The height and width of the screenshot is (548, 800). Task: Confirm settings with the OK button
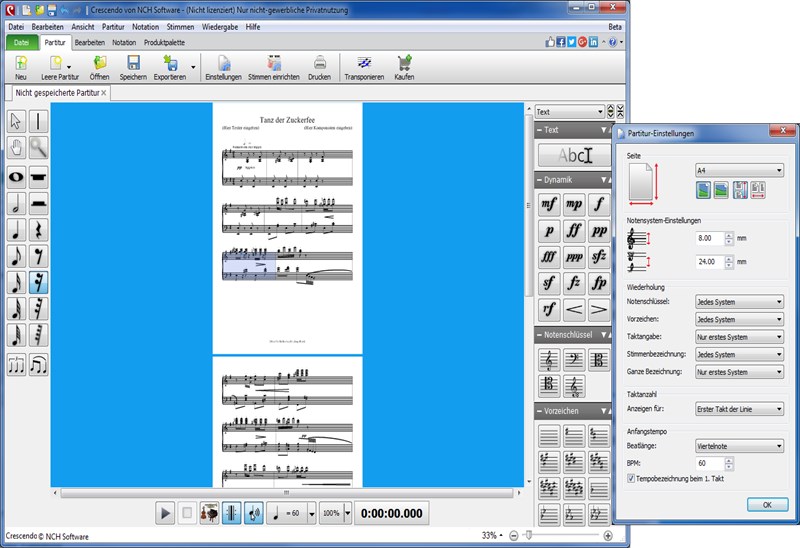click(767, 505)
